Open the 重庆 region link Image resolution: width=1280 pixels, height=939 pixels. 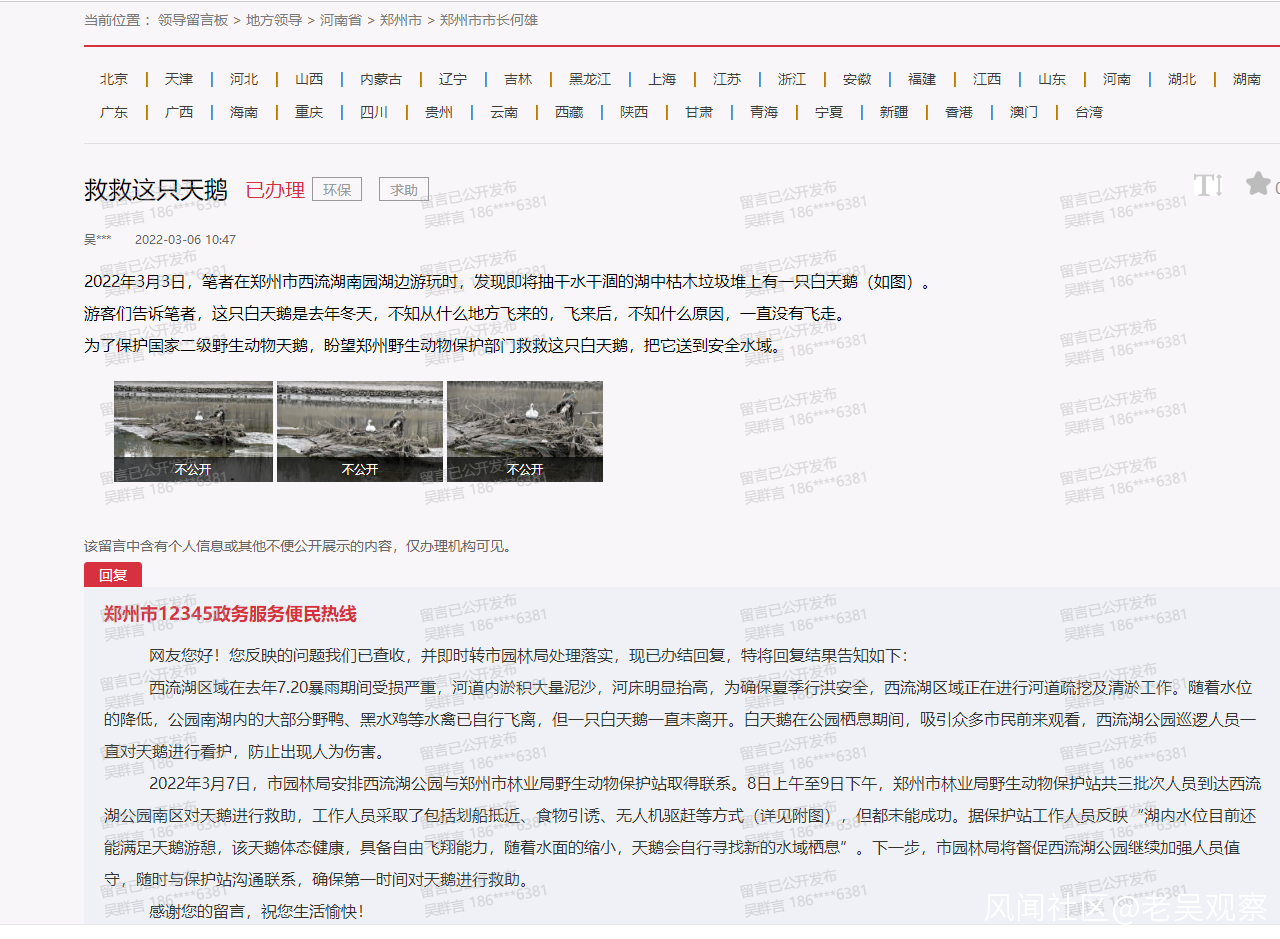tap(309, 112)
